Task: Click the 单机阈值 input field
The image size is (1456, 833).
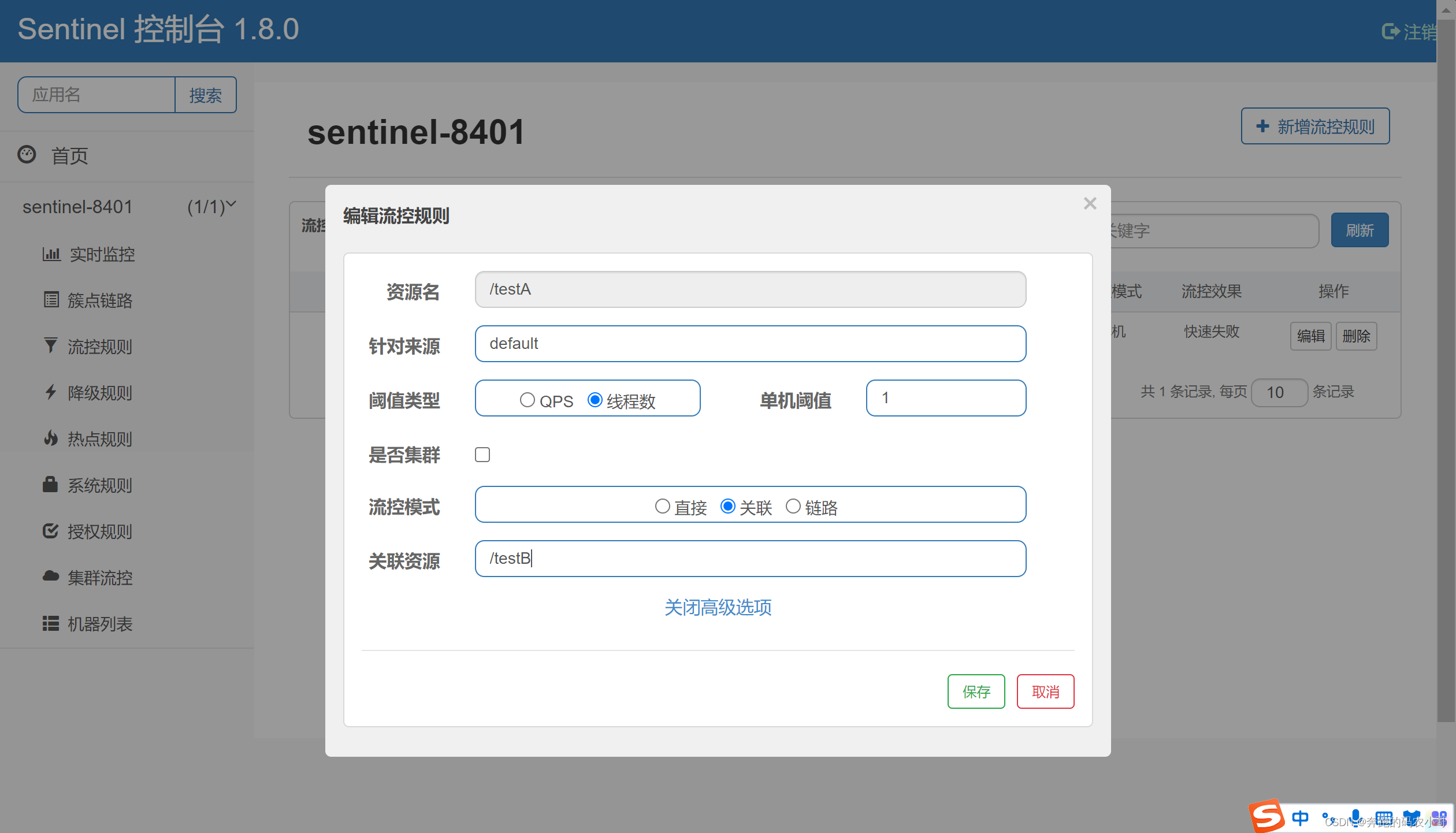Action: click(946, 397)
